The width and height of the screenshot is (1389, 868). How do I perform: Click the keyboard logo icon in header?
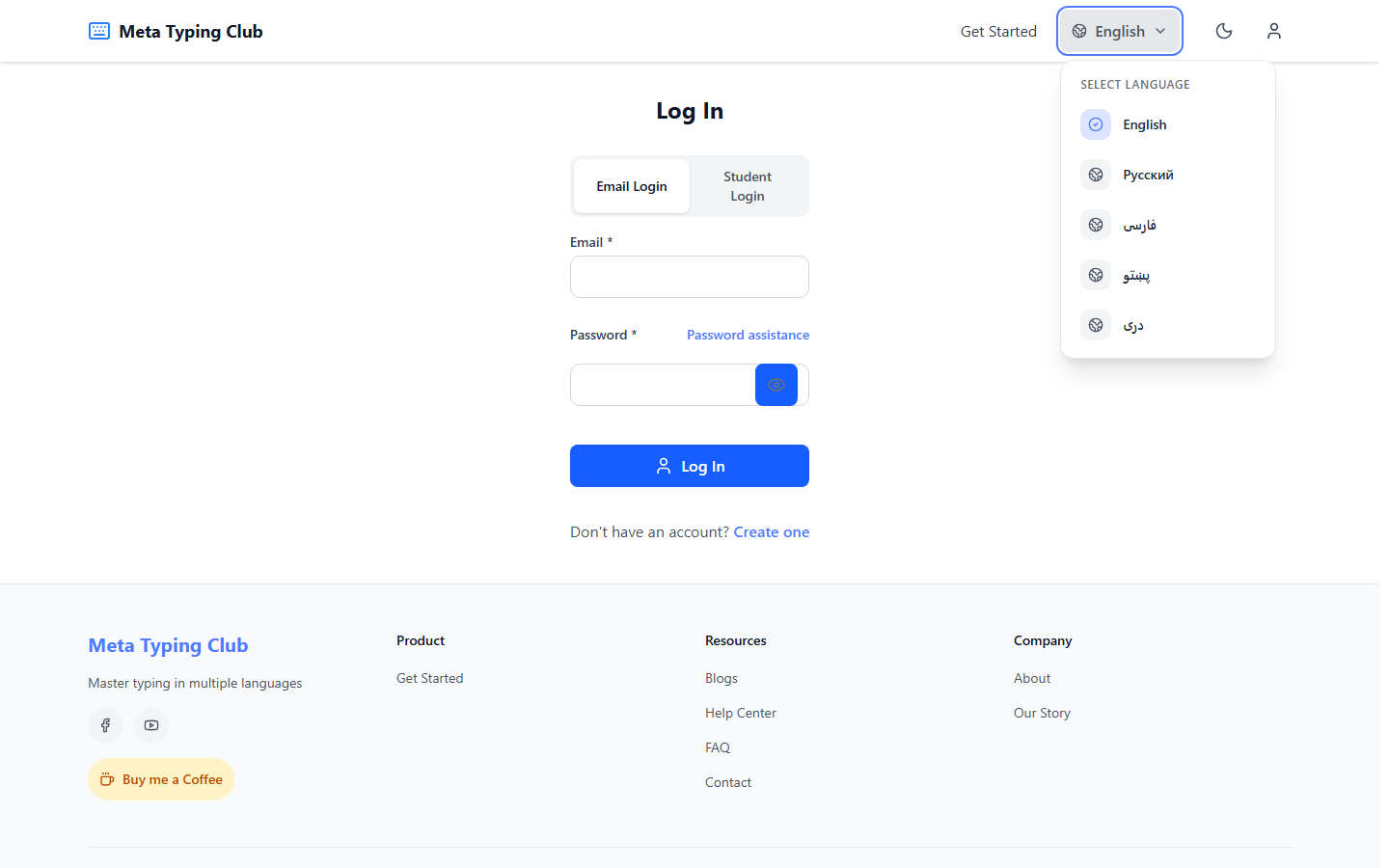coord(99,31)
